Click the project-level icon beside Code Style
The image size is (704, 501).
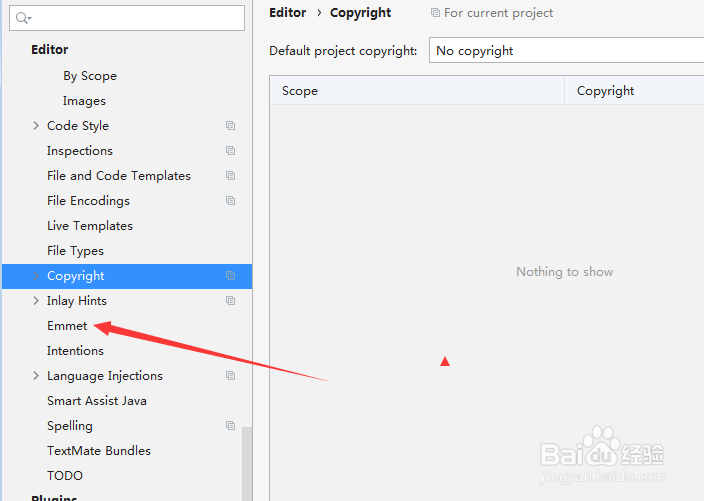[230, 126]
